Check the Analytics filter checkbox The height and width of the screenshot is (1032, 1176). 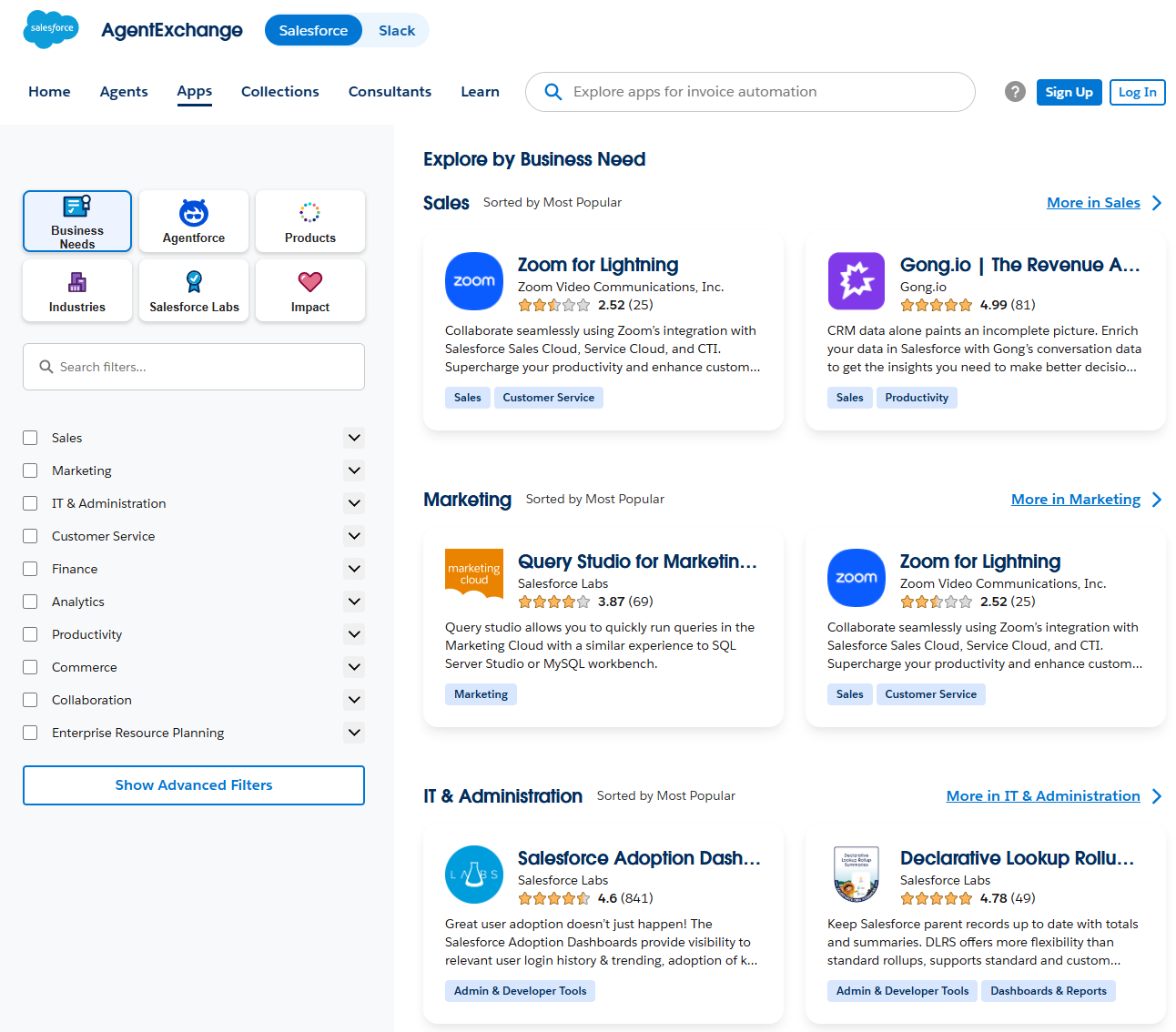[x=30, y=602]
